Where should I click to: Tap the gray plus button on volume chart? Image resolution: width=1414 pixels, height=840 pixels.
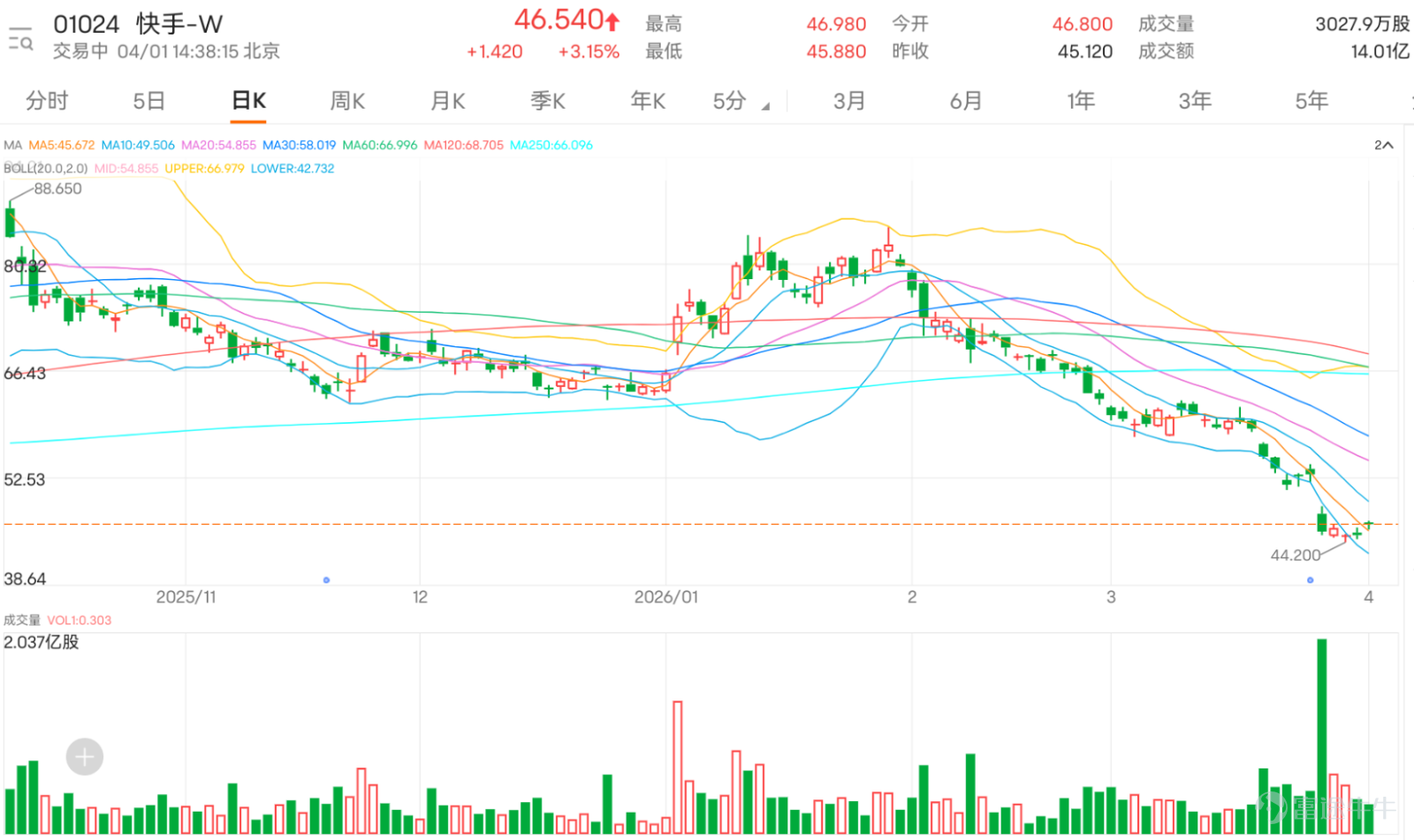[85, 757]
